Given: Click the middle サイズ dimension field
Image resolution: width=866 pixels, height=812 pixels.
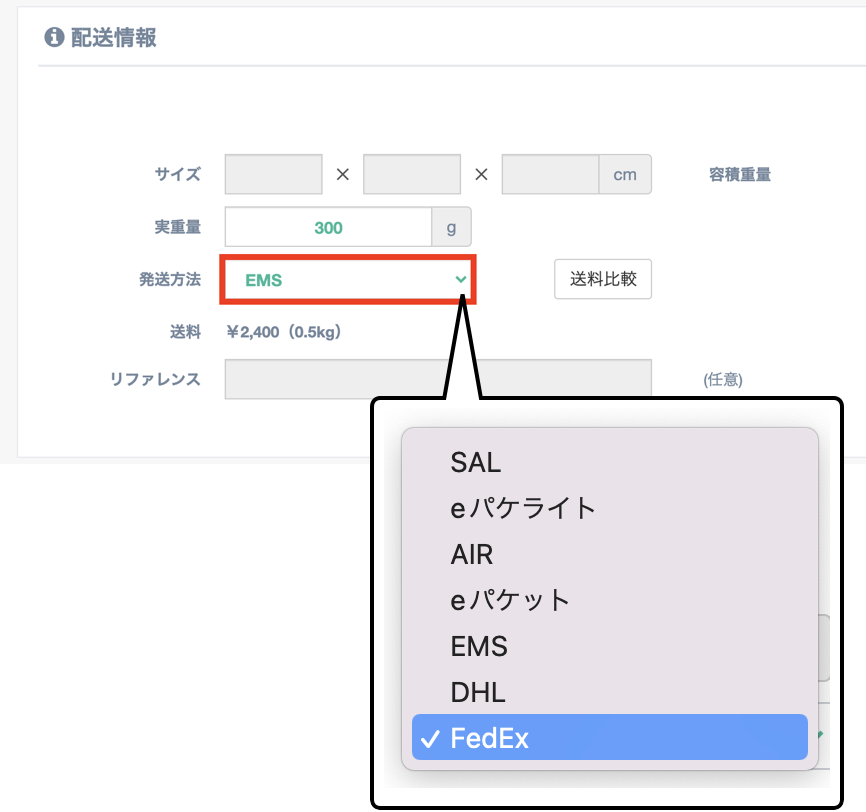Looking at the screenshot, I should 412,174.
